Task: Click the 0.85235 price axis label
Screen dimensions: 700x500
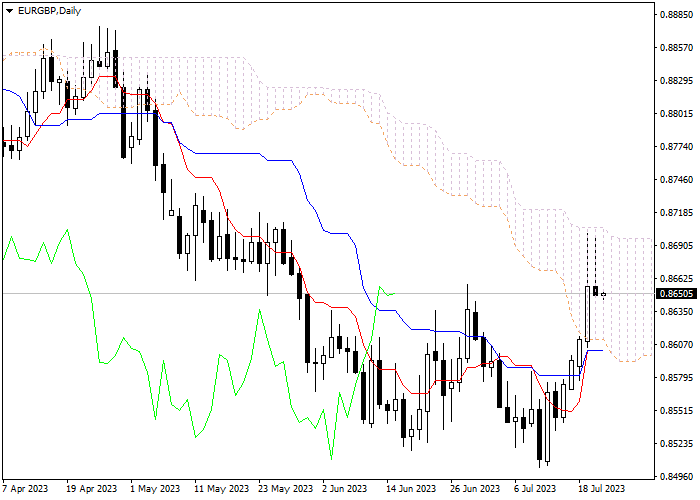Action: (676, 444)
